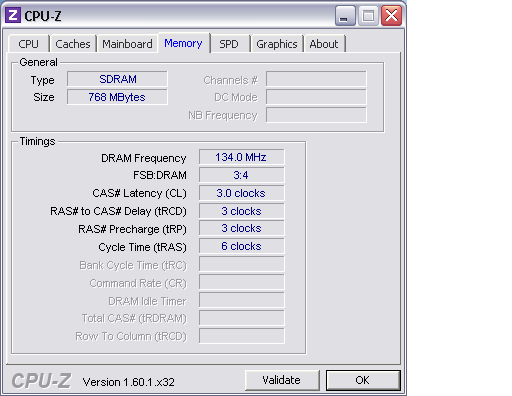
Task: Click the RAS# Precharge value 3 clocks
Action: coord(242,228)
